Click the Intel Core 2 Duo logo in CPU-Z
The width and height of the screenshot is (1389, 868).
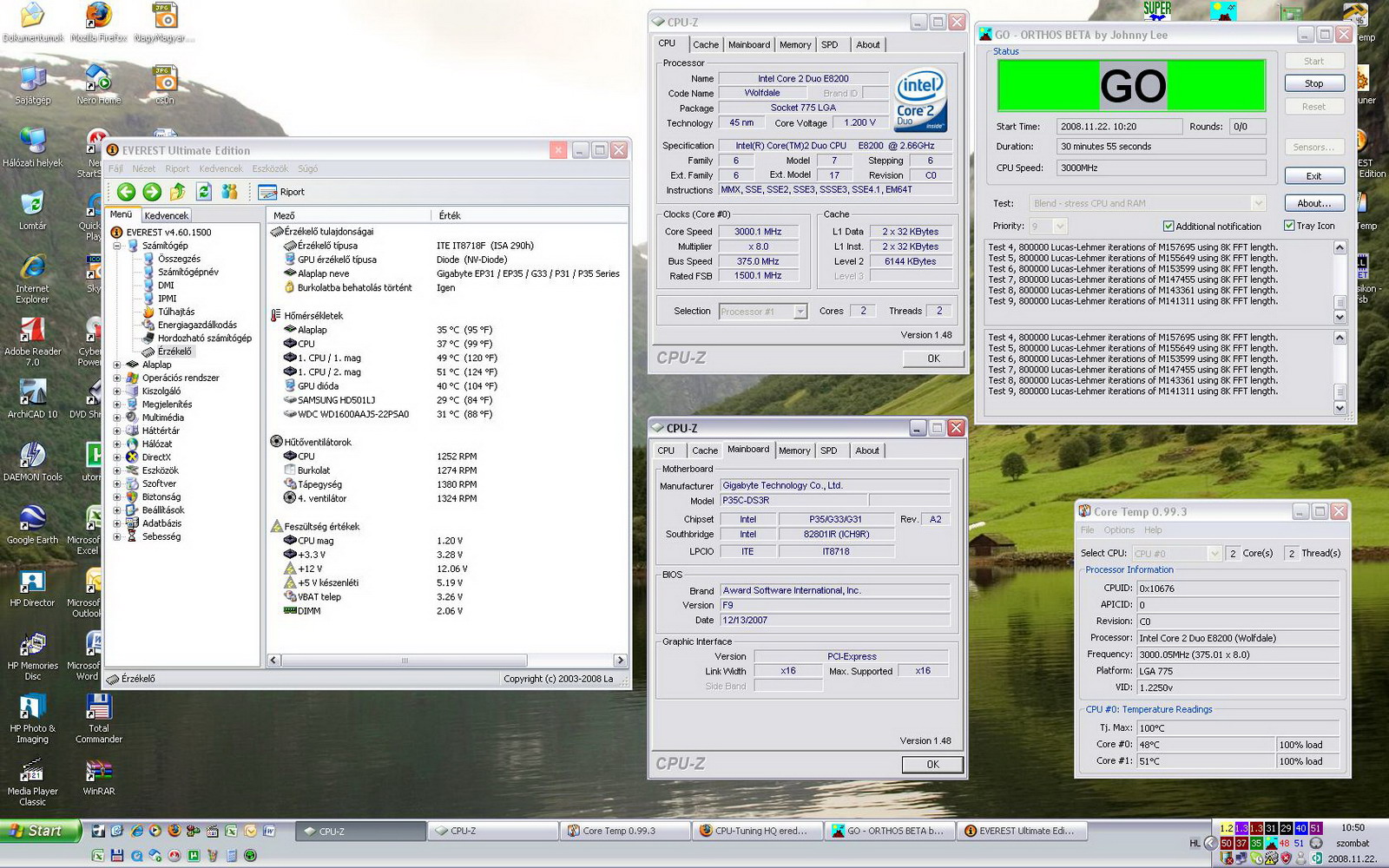tap(921, 101)
